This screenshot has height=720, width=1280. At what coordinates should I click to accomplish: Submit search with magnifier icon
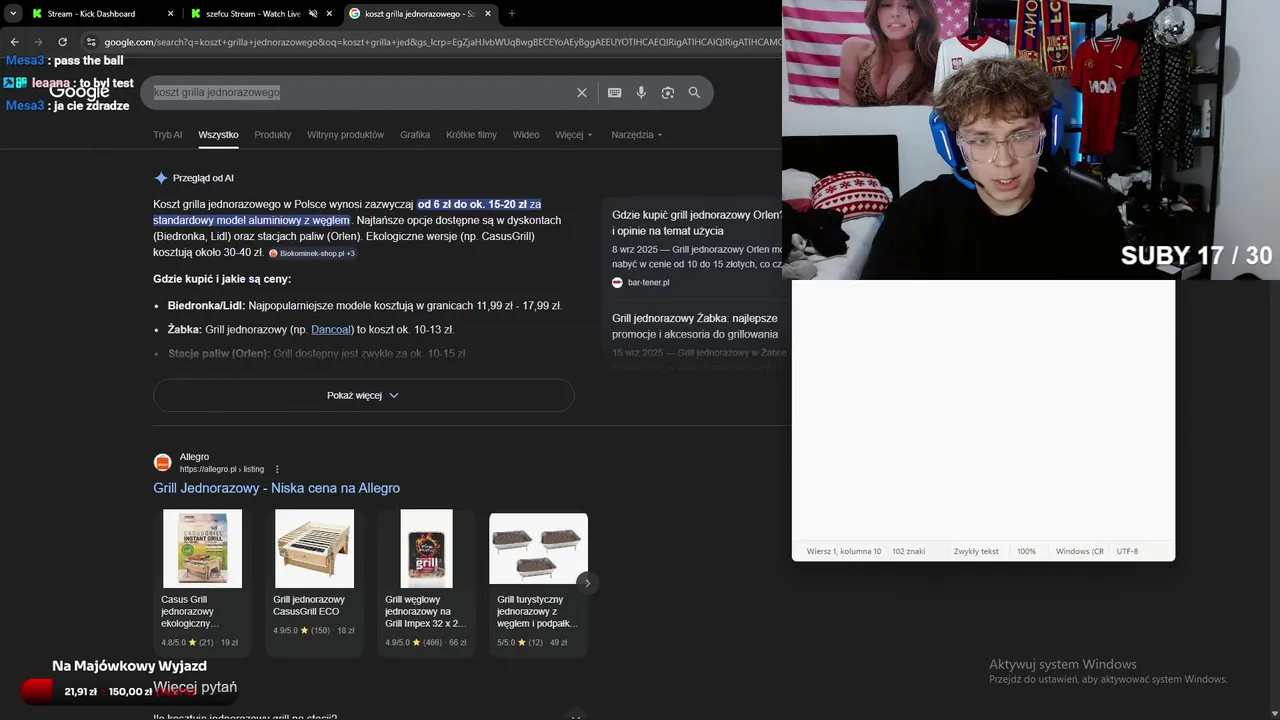[694, 92]
